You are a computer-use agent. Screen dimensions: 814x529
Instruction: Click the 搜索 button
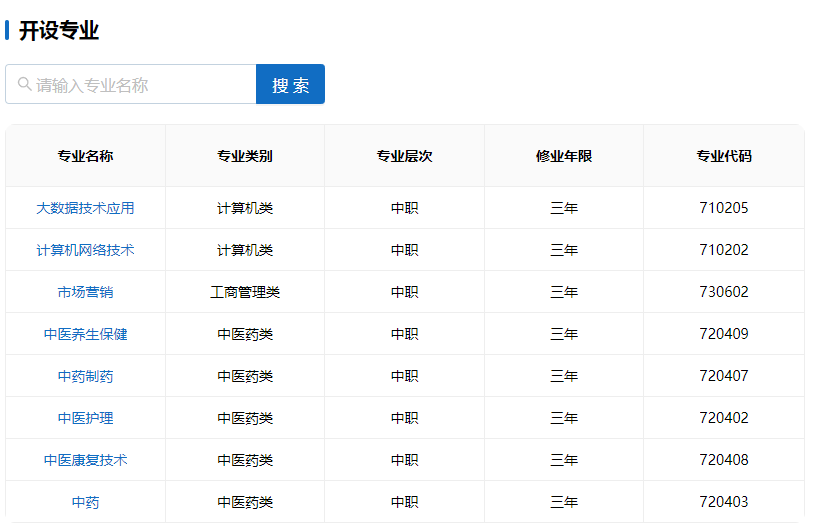point(290,84)
